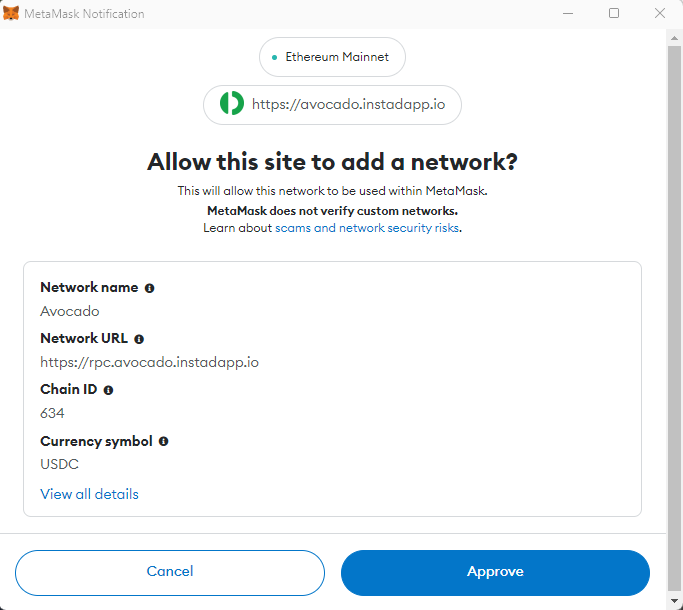683x610 pixels.
Task: Click the avocado.instadapp.io origin pill
Action: pyautogui.click(x=332, y=105)
